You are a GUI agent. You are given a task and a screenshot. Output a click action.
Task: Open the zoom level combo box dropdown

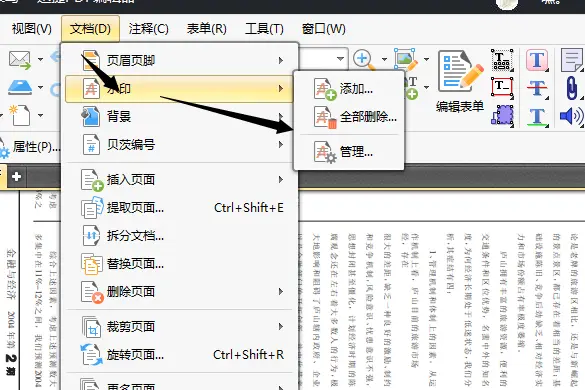[x=340, y=59]
